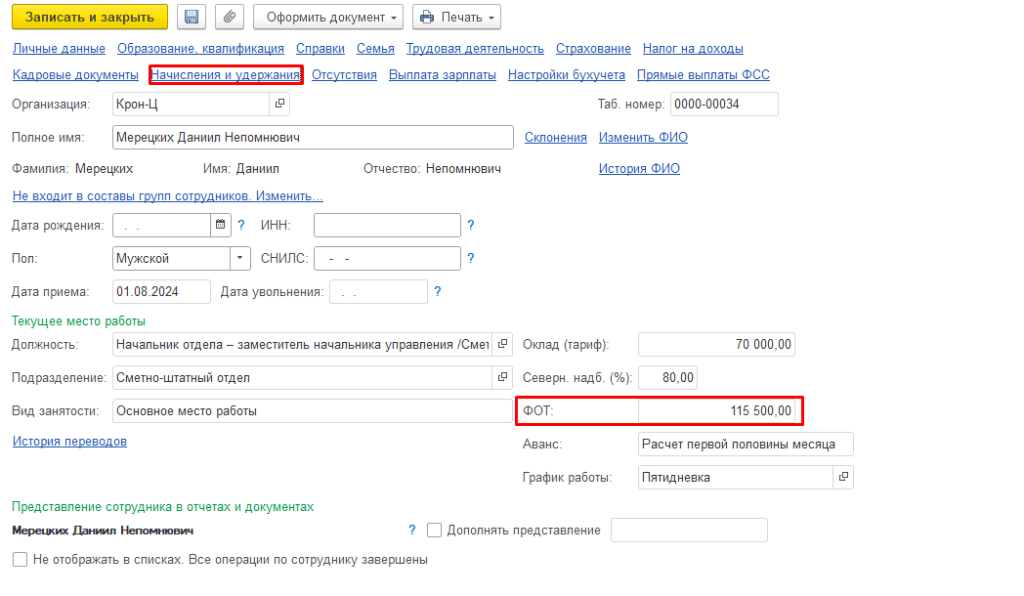The image size is (1024, 596).
Task: Open the История переводов link
Action: (69, 441)
